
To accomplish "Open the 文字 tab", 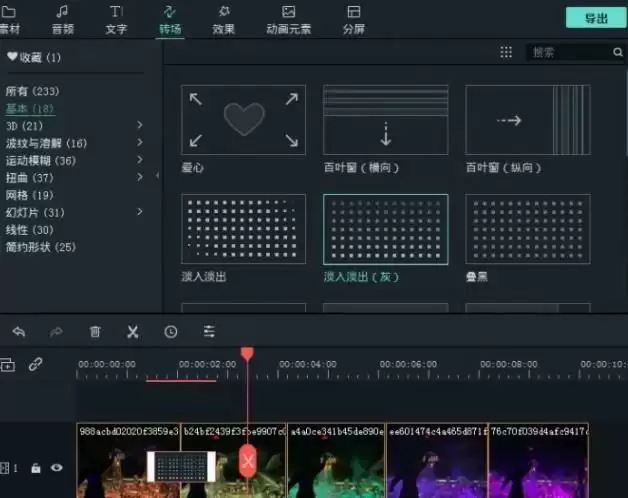I will (x=116, y=18).
